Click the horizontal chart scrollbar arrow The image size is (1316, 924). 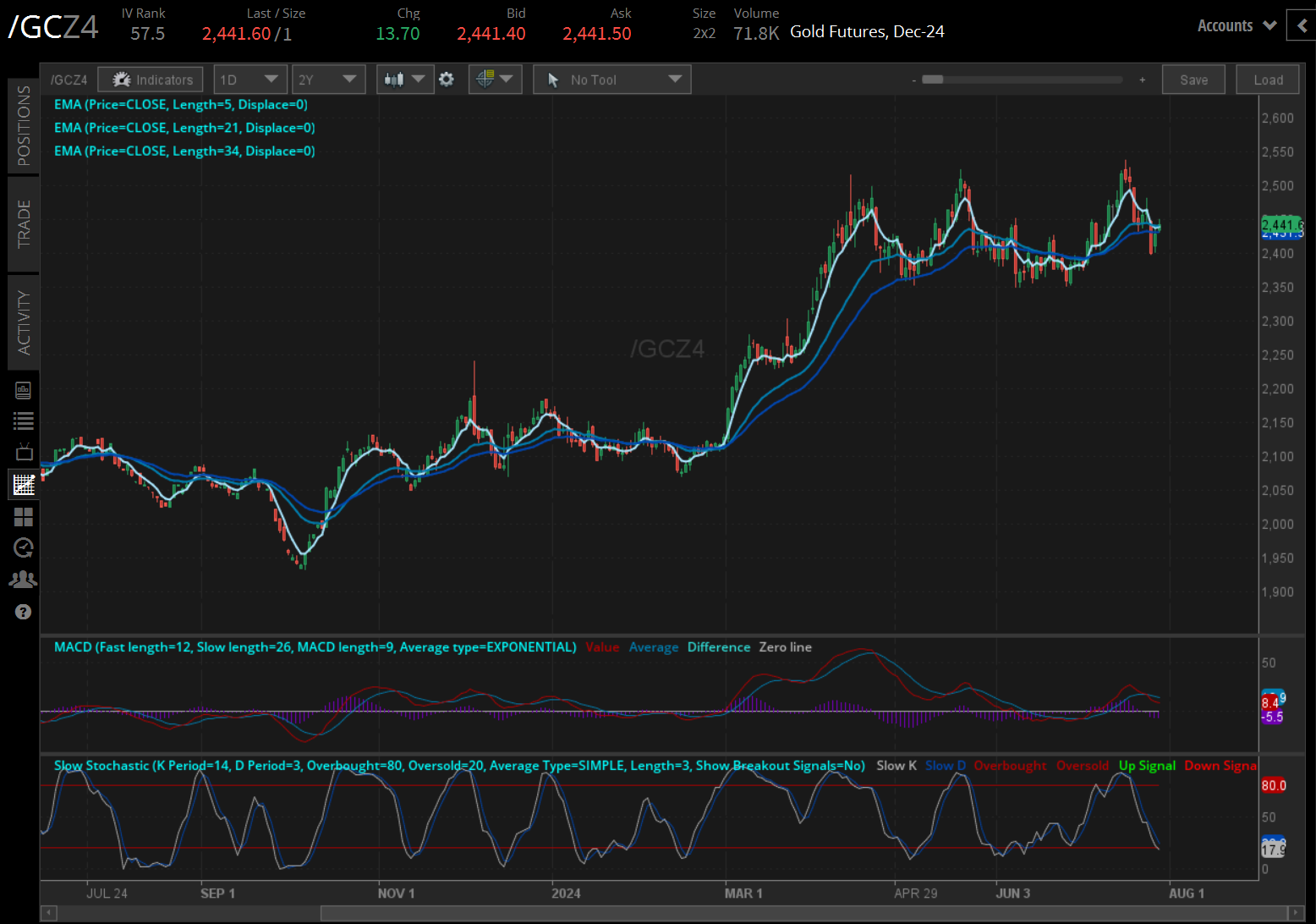pos(48,914)
